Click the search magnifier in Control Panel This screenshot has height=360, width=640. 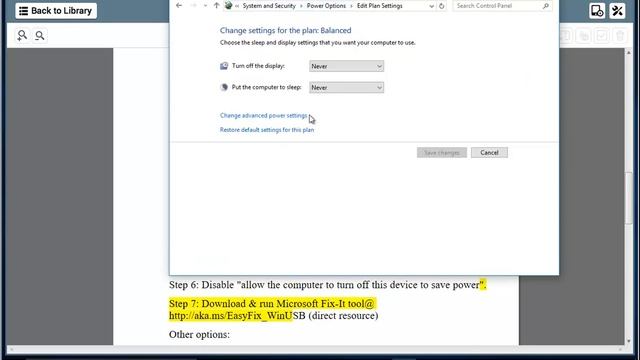click(x=545, y=6)
